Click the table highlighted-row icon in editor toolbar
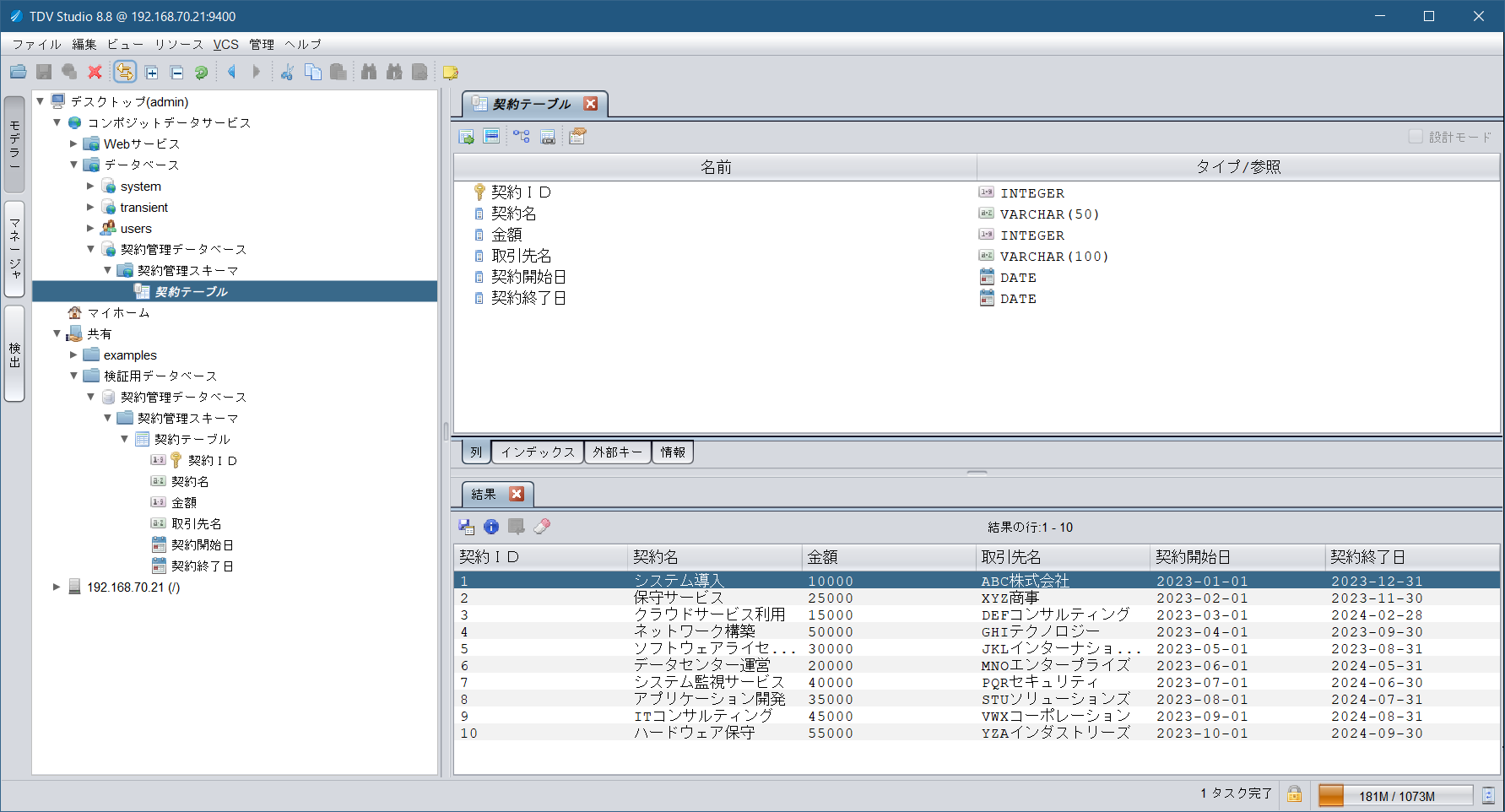Image resolution: width=1505 pixels, height=812 pixels. [491, 137]
